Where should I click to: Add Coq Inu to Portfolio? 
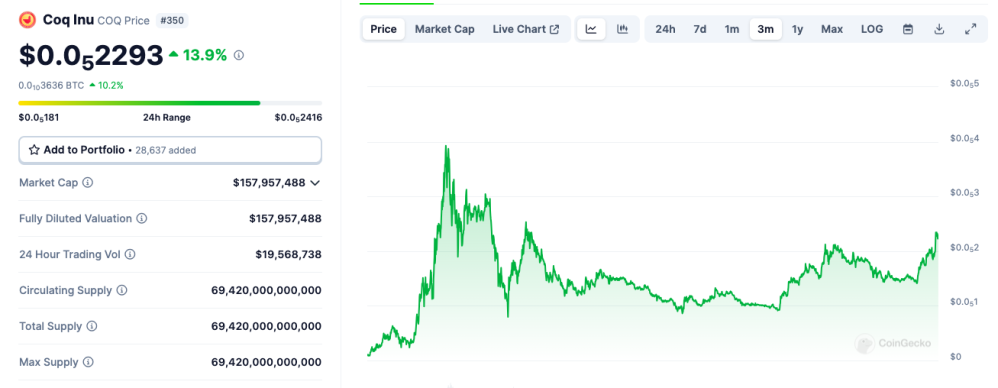click(x=170, y=150)
